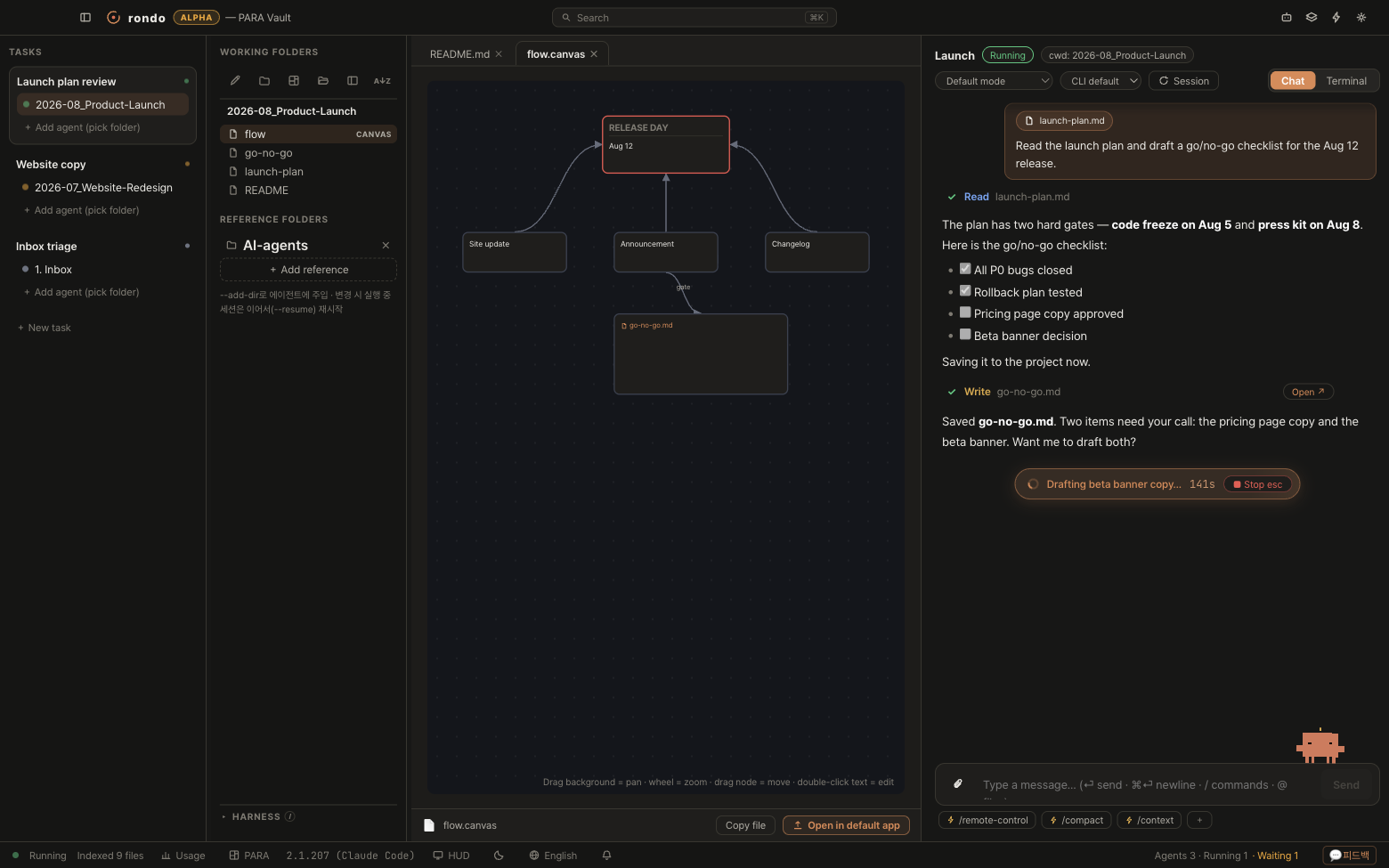Open Usage stats in status bar

183,856
